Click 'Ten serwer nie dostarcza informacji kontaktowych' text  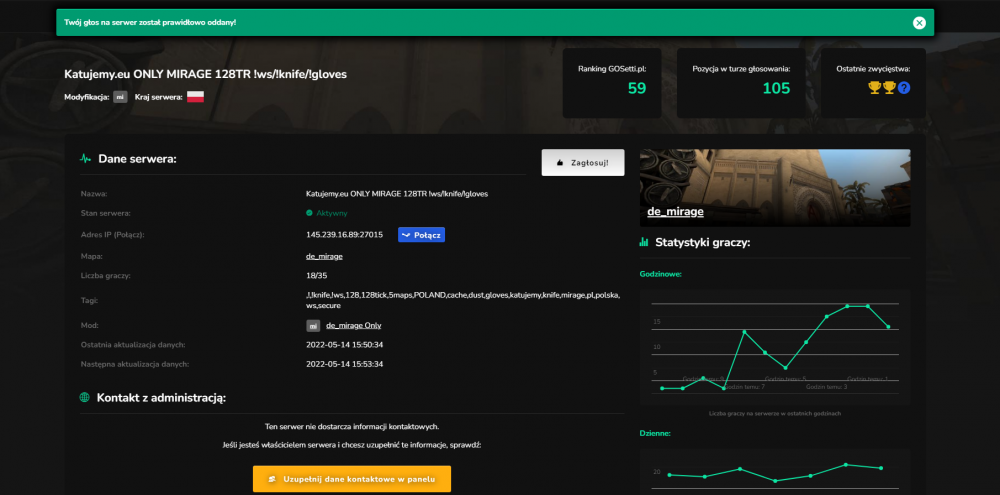coord(352,426)
